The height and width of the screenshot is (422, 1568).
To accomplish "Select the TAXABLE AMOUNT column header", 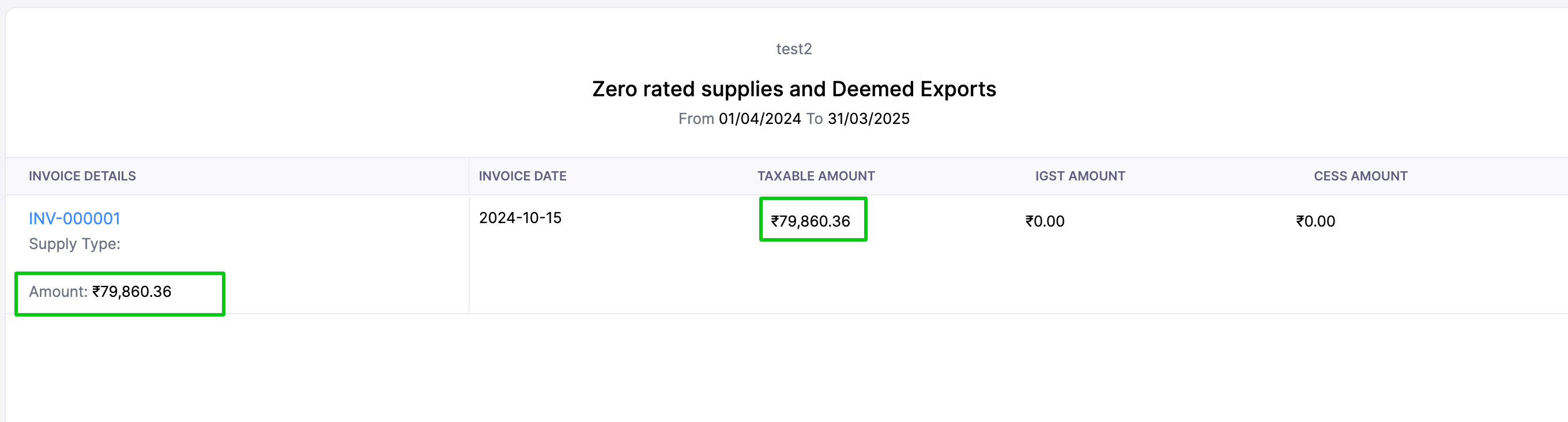I will [x=816, y=176].
